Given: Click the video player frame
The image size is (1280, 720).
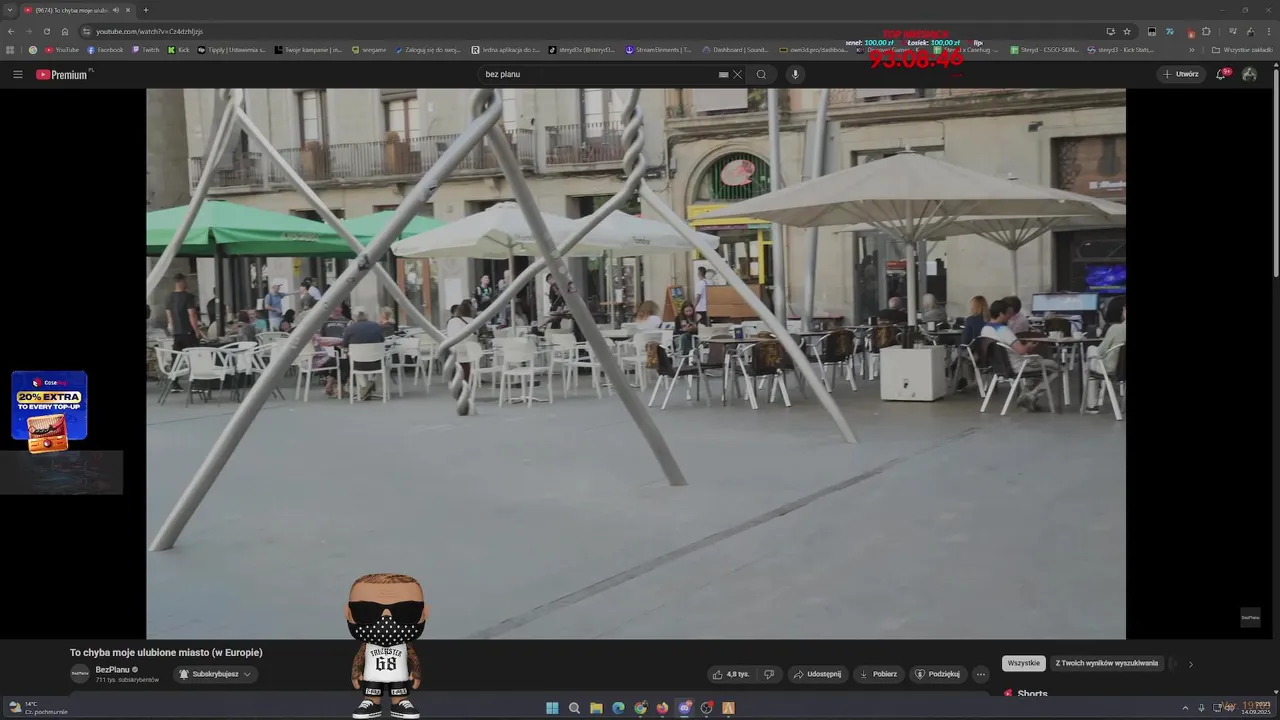Looking at the screenshot, I should (636, 363).
